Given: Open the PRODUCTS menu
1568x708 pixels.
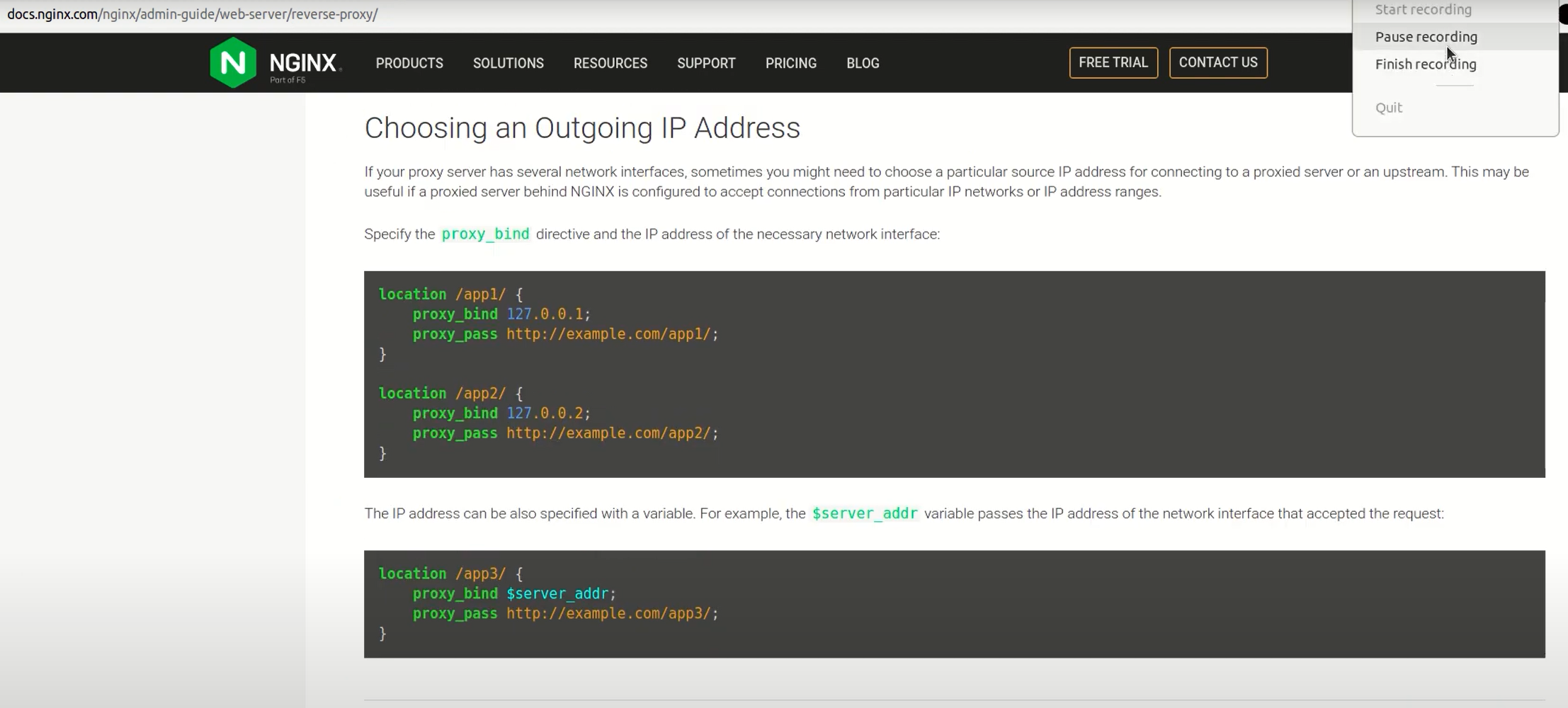Looking at the screenshot, I should click(x=409, y=63).
